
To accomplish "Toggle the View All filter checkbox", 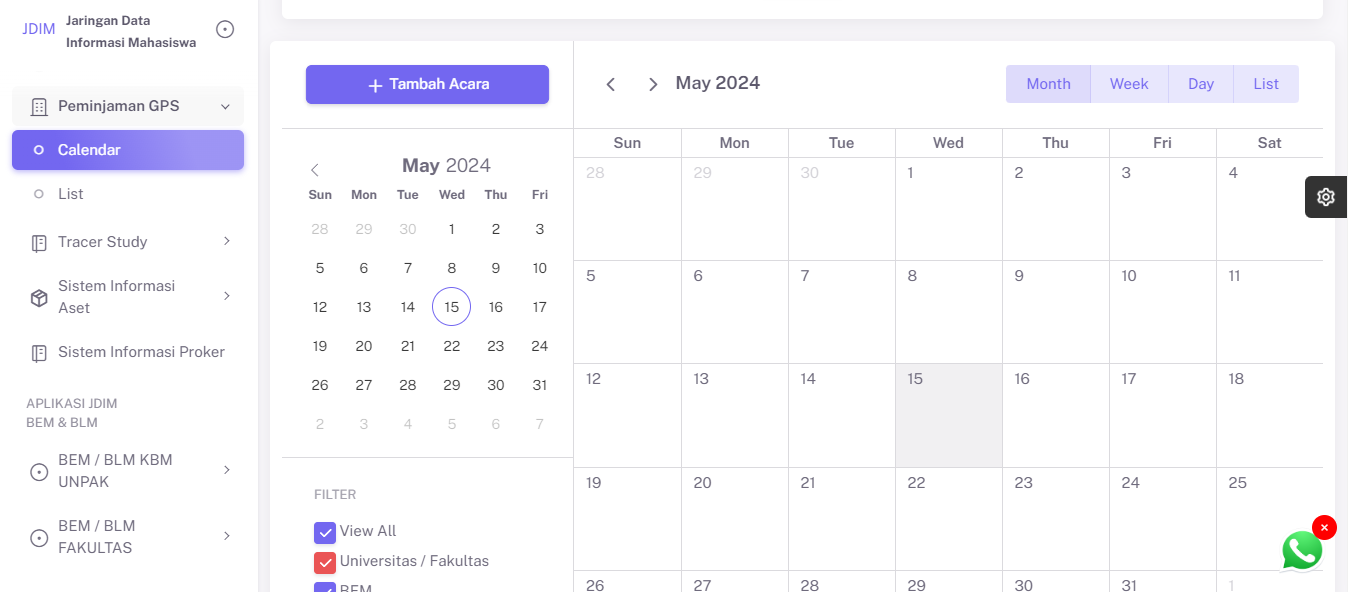I will (x=325, y=532).
